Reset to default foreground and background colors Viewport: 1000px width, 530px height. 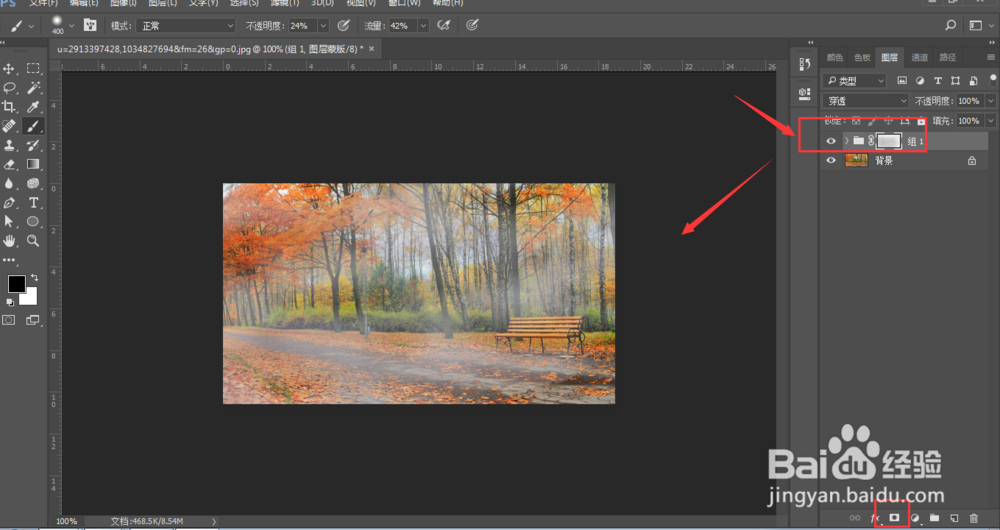[10, 302]
